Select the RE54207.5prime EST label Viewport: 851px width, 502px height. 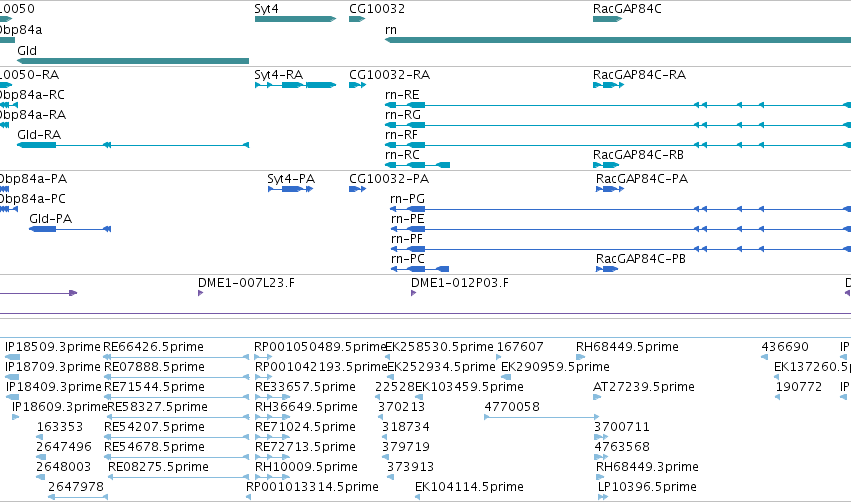pos(154,427)
